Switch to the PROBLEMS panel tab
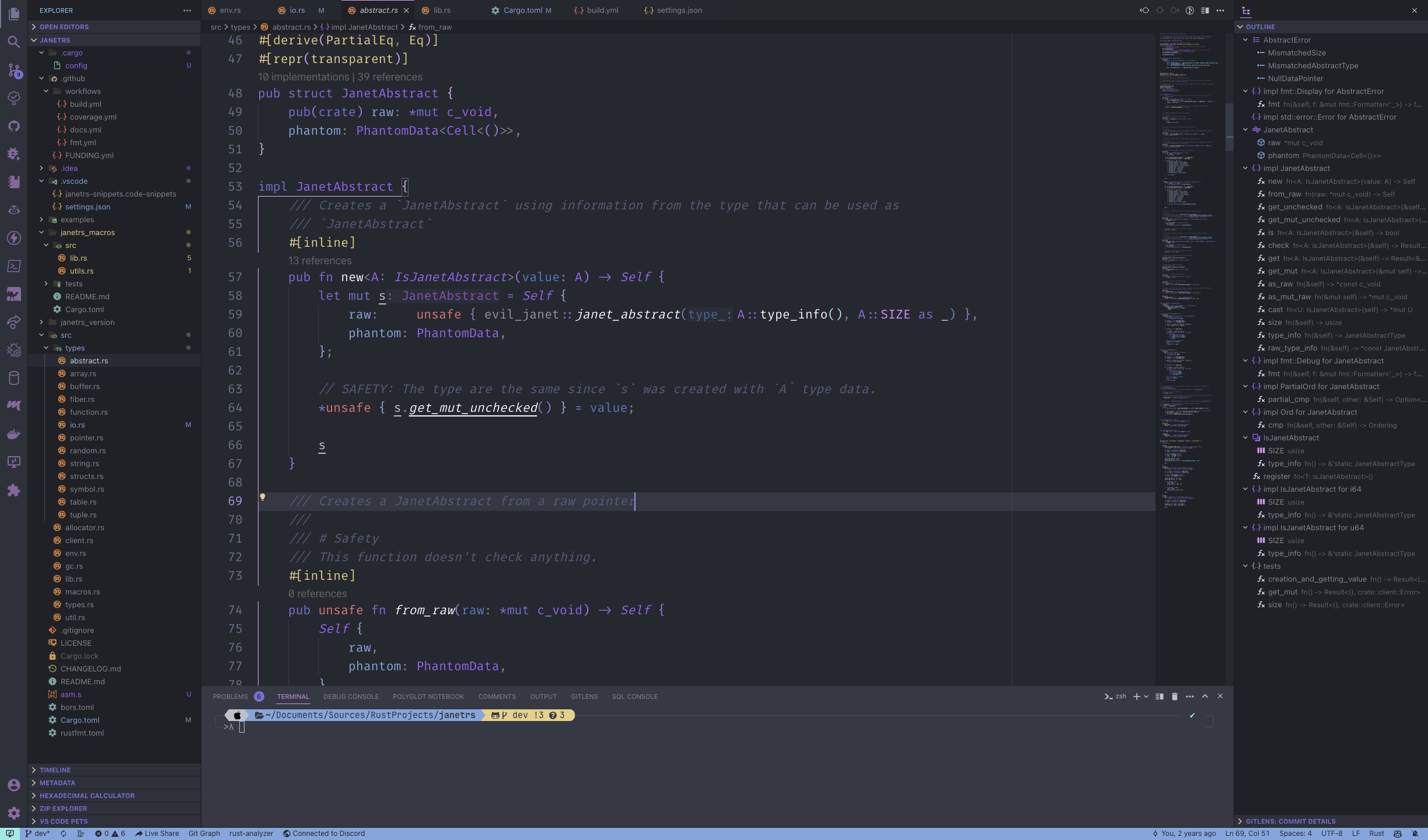The image size is (1428, 840). point(231,696)
